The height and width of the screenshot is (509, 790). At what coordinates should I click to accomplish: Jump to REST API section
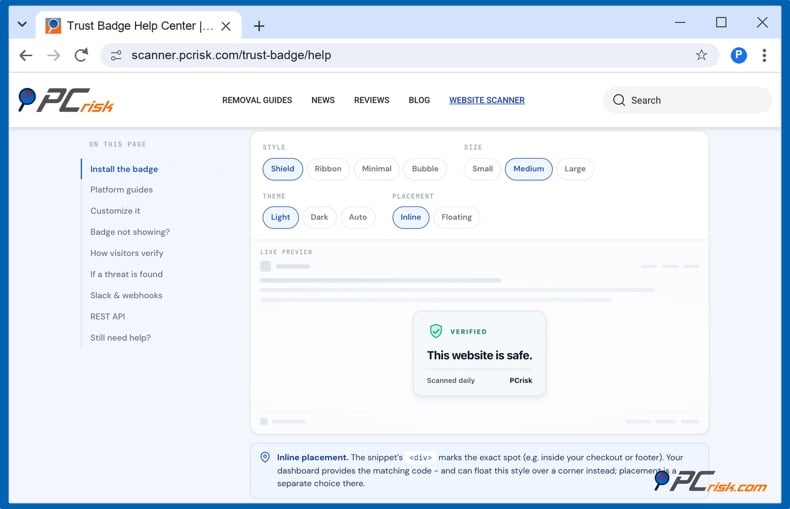pyautogui.click(x=108, y=316)
